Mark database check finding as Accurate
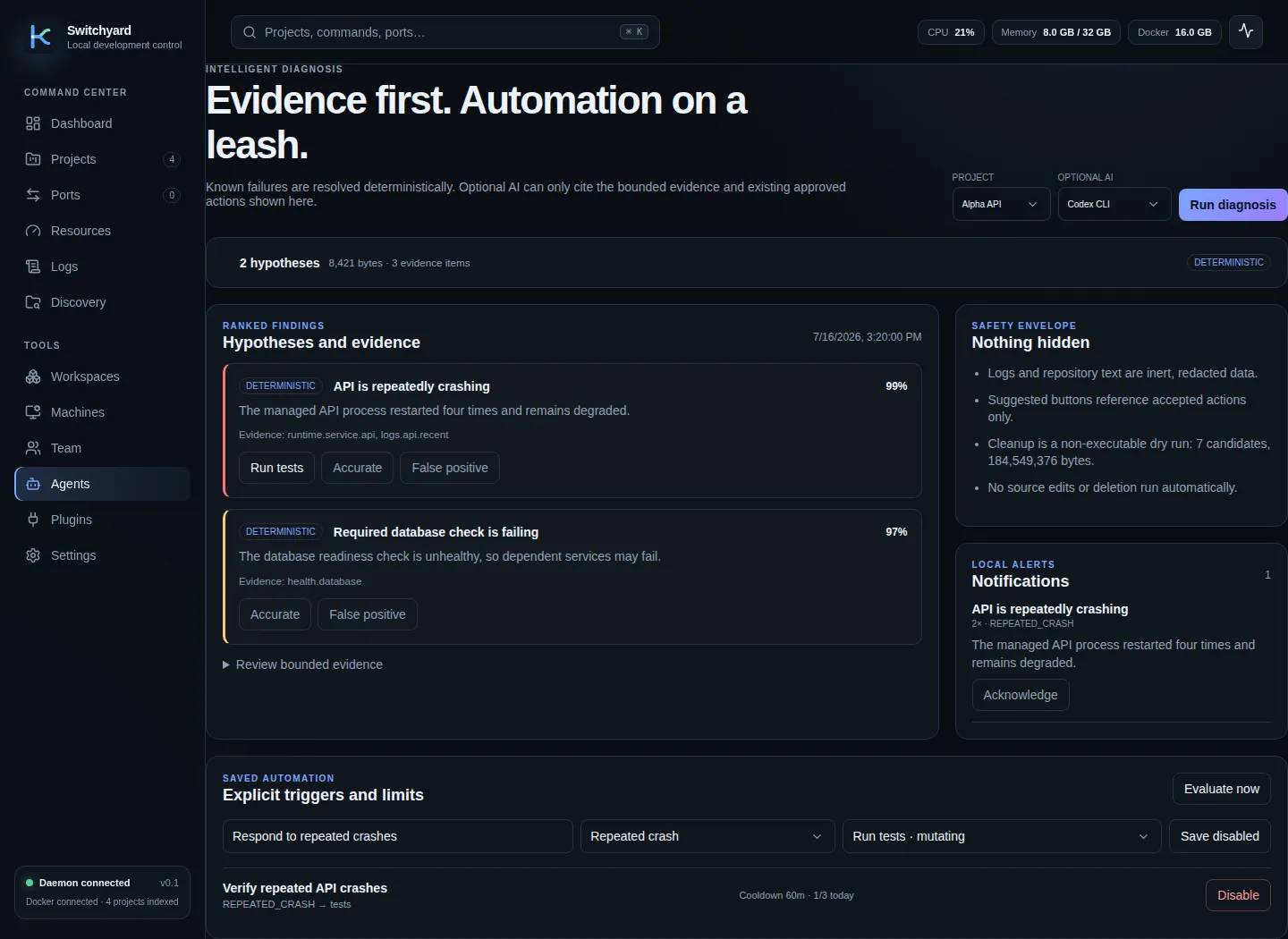The image size is (1288, 939). (x=275, y=614)
